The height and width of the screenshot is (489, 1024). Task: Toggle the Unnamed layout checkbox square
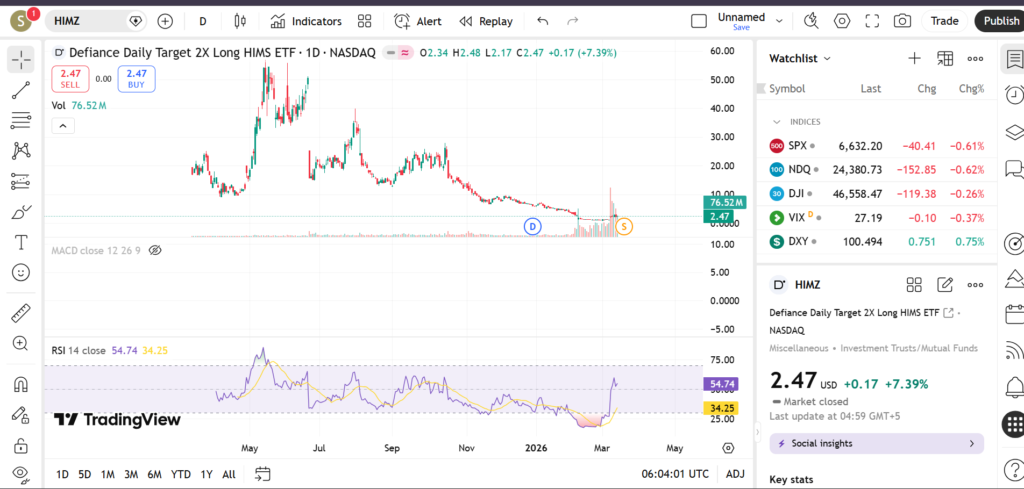tap(699, 21)
